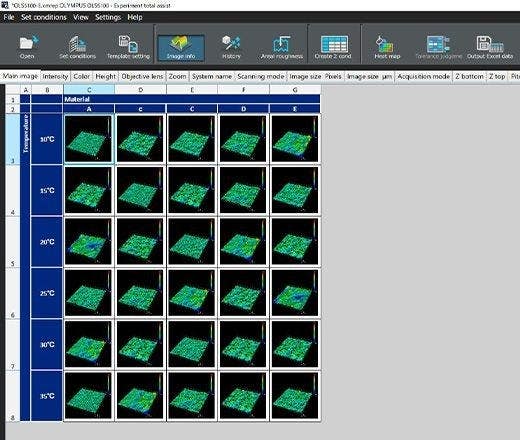Switch to the Height tab
Viewport: 520px width, 440px height.
tap(106, 76)
